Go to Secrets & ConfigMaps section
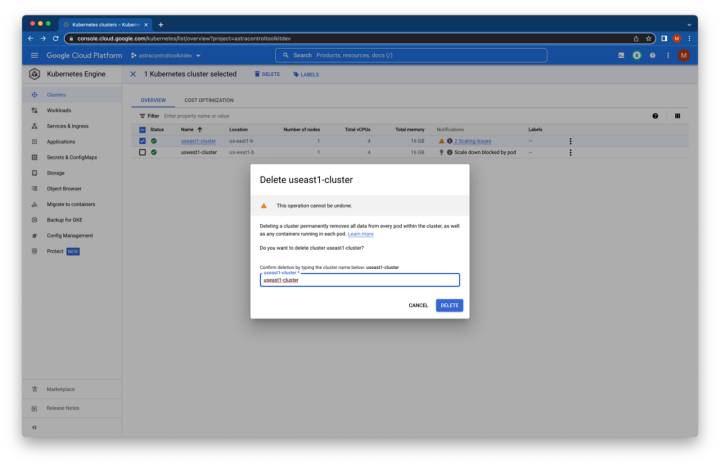 coord(74,157)
